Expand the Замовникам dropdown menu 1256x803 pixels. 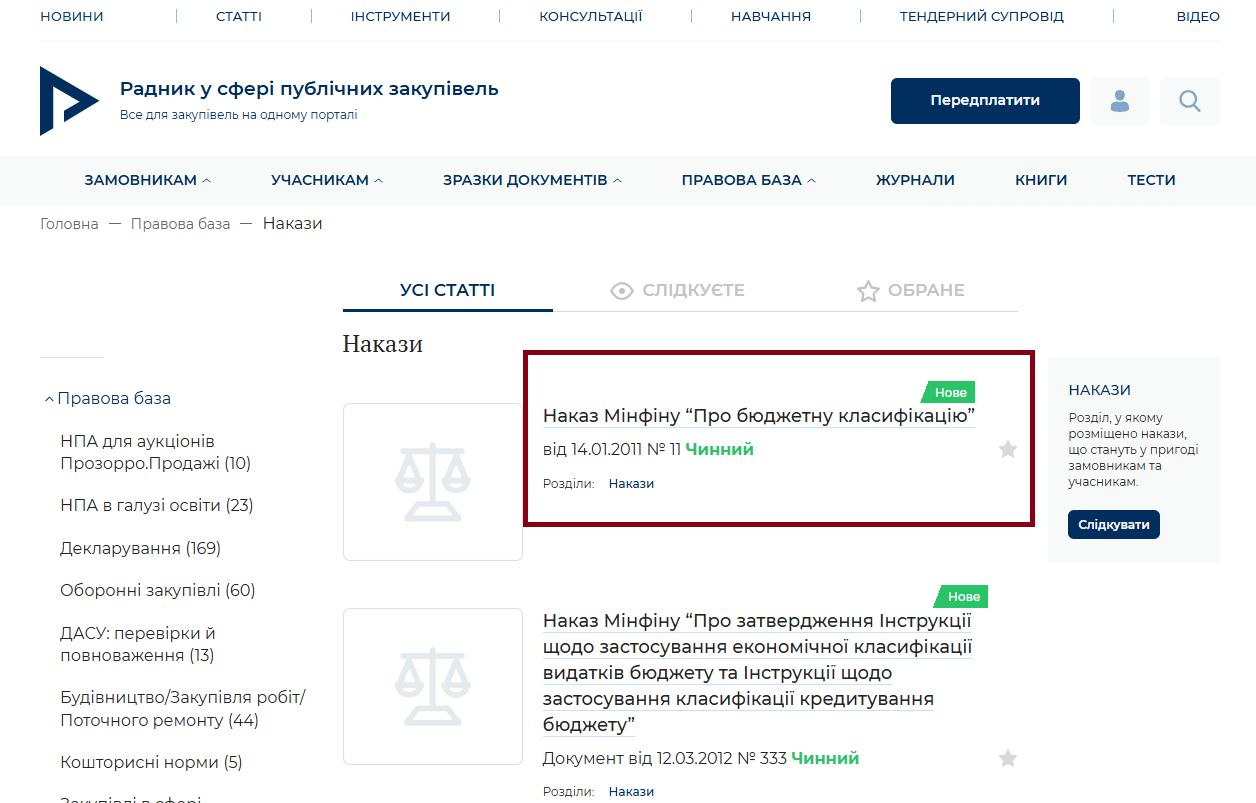(147, 181)
